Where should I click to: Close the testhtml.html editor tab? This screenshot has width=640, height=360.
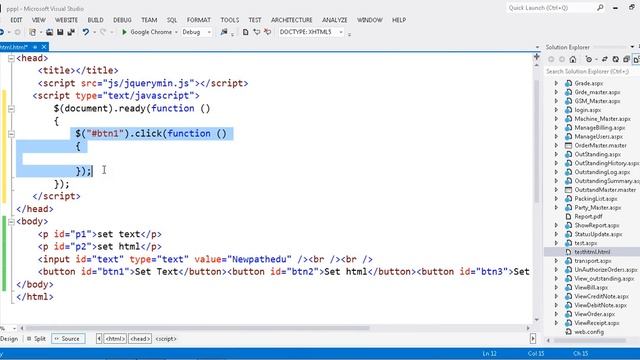tap(44, 47)
